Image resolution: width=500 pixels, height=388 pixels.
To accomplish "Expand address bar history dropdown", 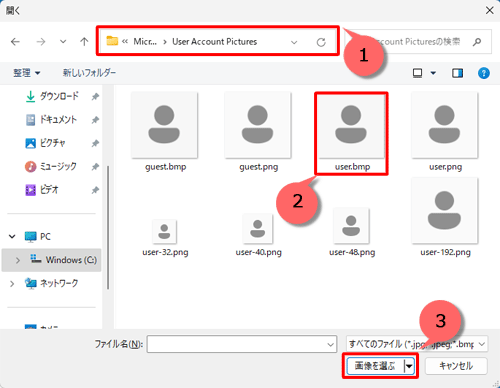I will (294, 42).
